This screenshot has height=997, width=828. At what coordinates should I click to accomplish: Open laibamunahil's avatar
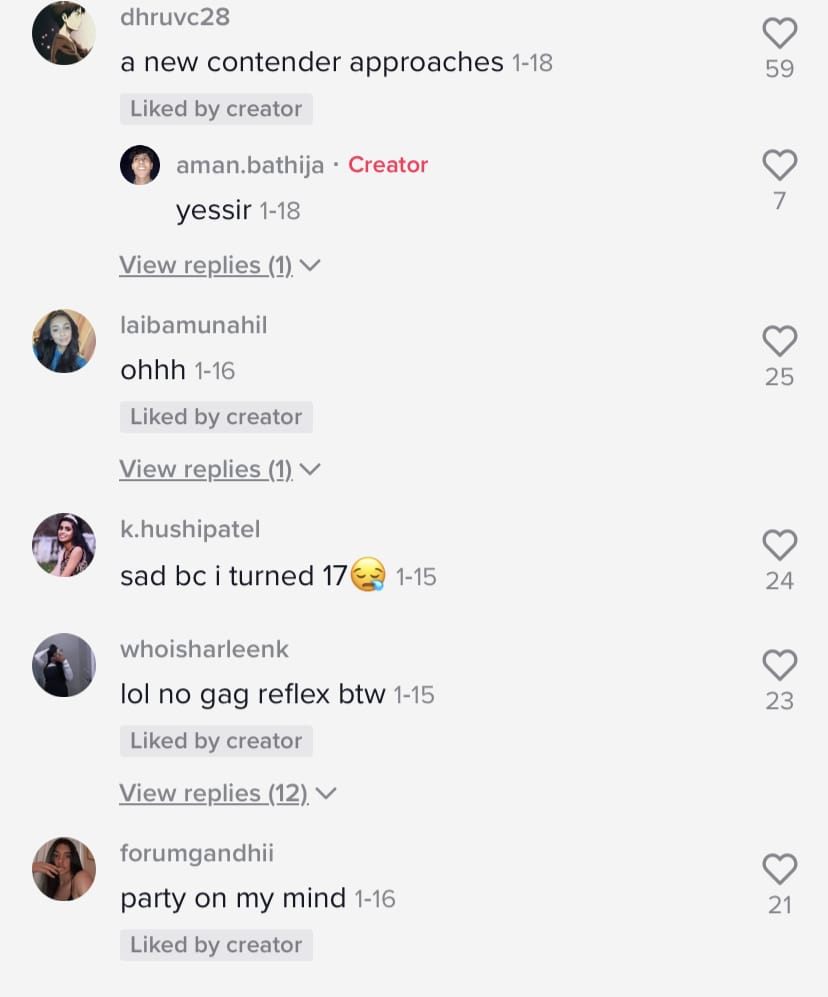pos(64,341)
